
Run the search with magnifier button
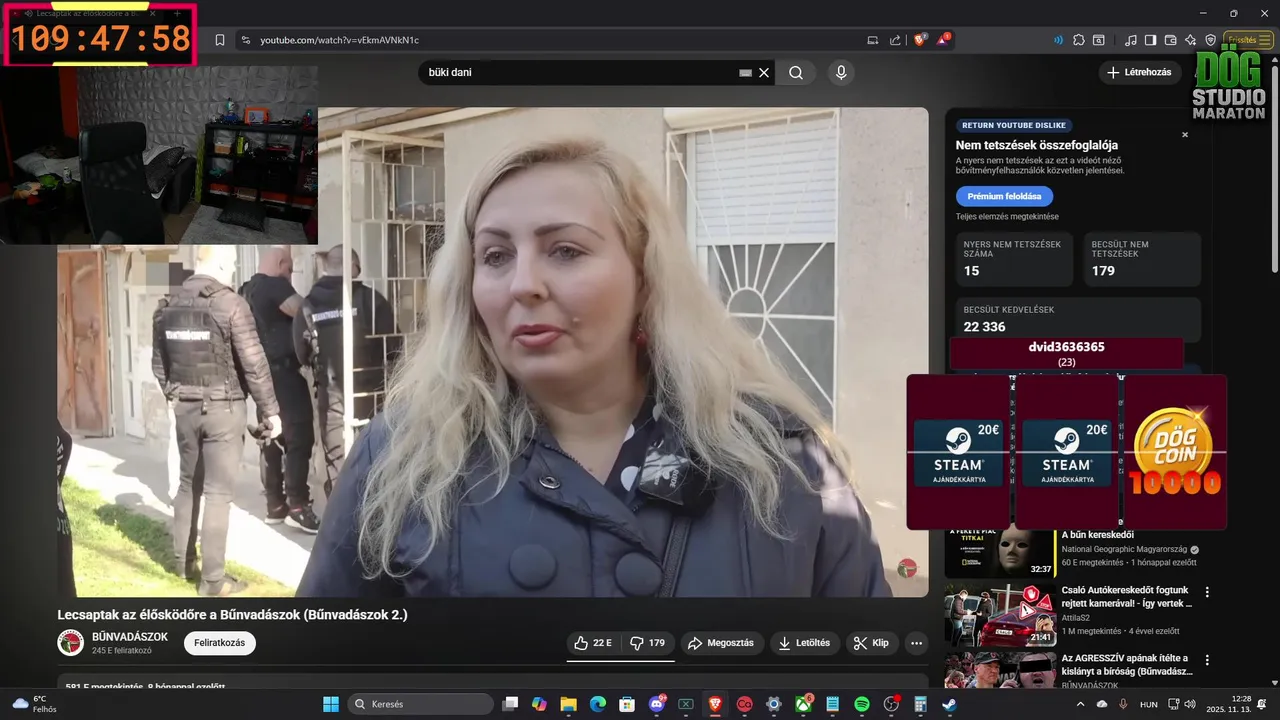[796, 72]
